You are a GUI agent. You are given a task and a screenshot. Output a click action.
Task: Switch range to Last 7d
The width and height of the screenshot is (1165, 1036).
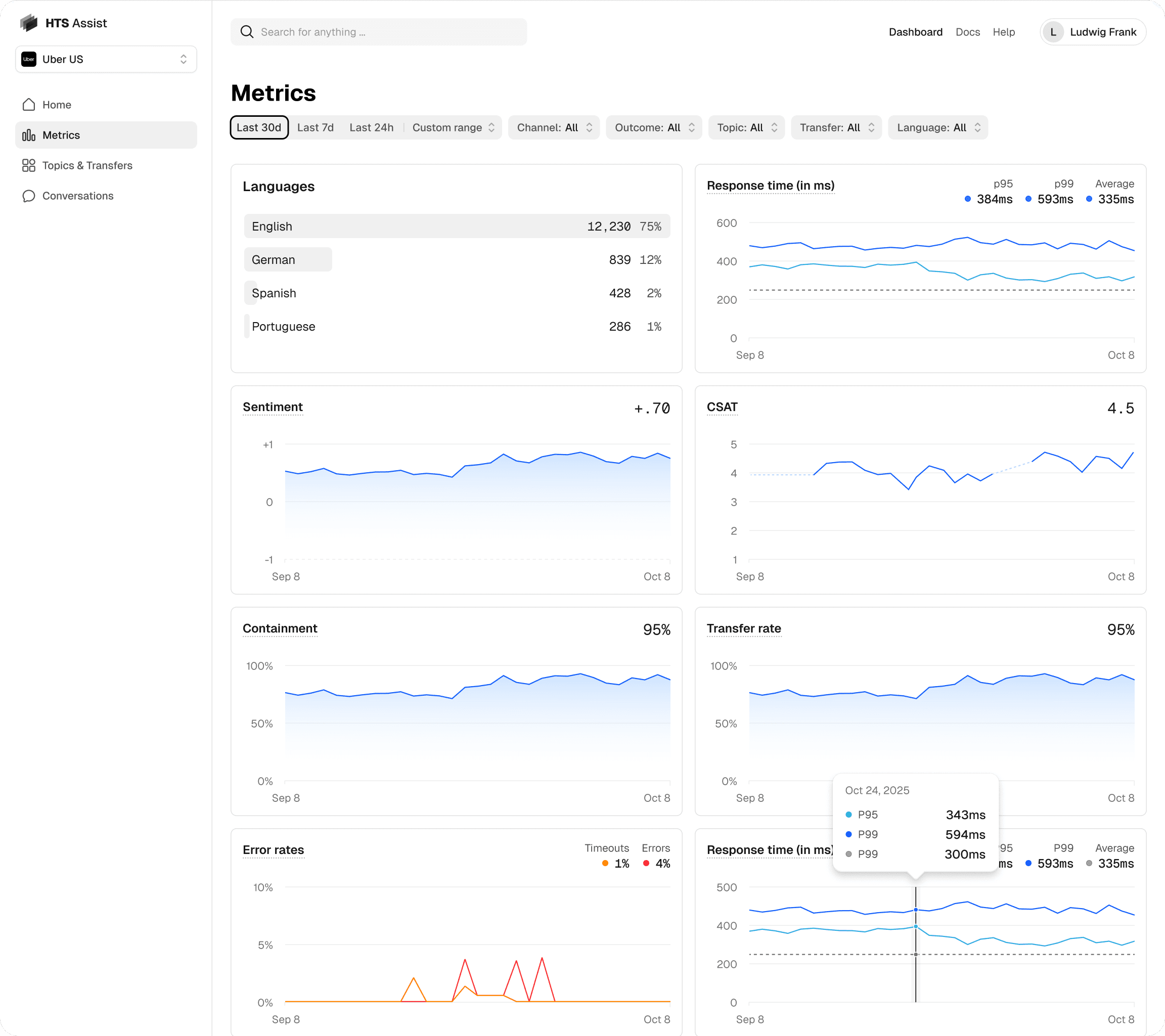(x=315, y=127)
